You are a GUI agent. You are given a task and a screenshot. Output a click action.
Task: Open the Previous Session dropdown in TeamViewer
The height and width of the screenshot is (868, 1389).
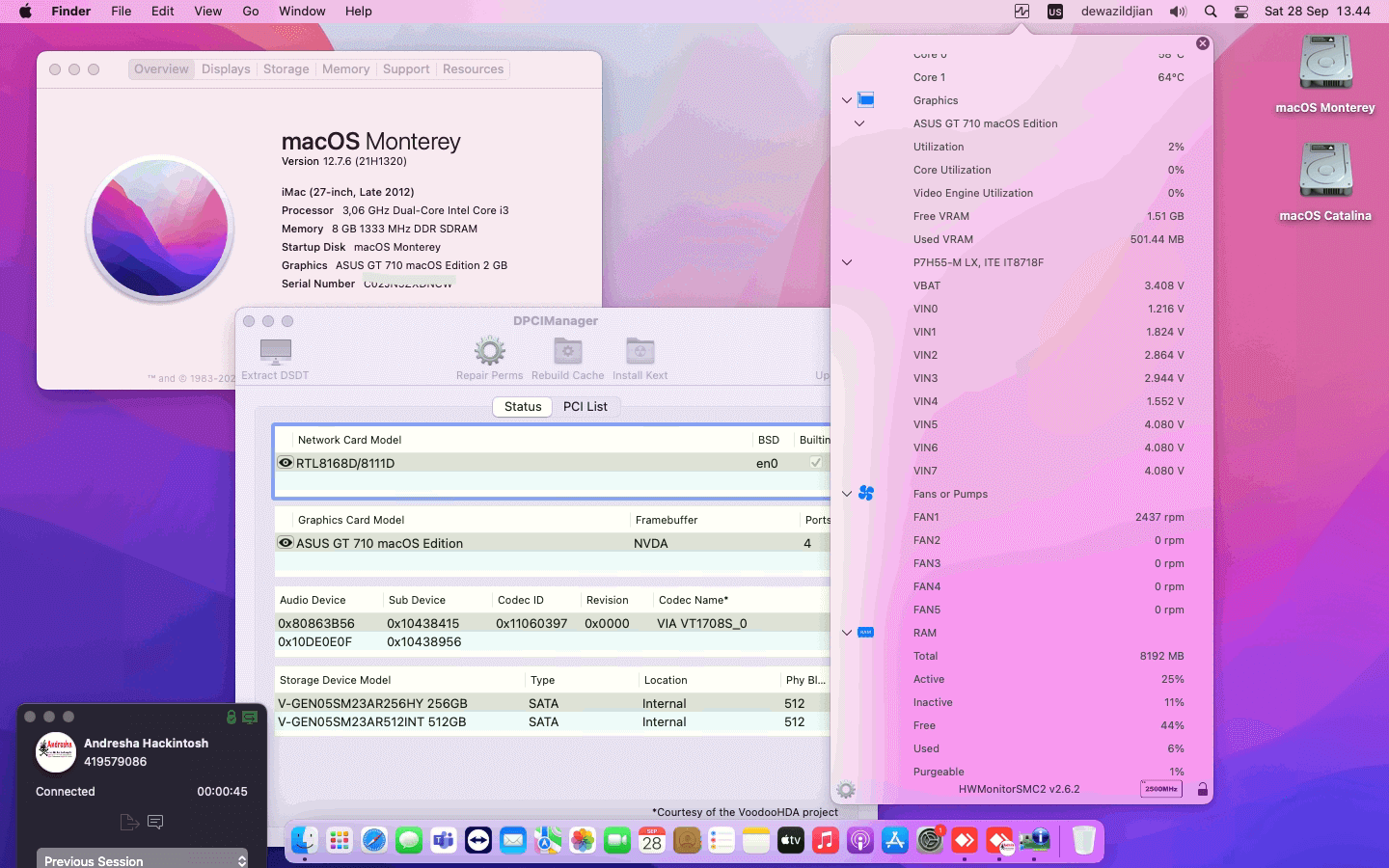(x=141, y=858)
